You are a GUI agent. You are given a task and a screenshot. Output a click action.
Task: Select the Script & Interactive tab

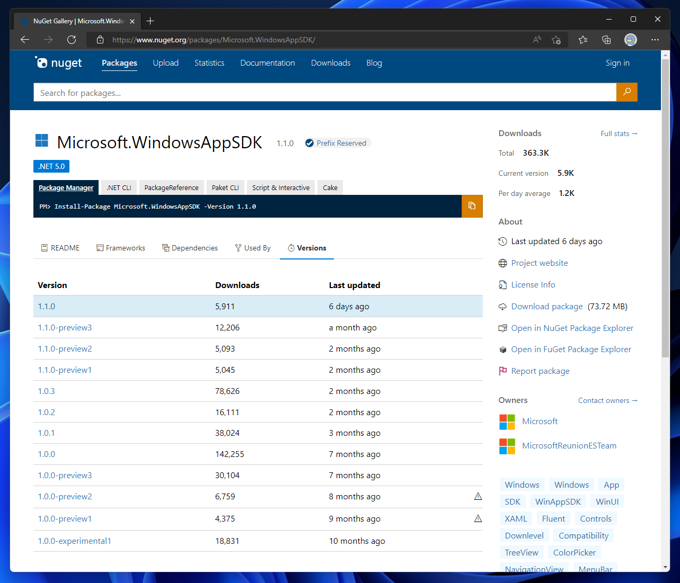click(281, 187)
